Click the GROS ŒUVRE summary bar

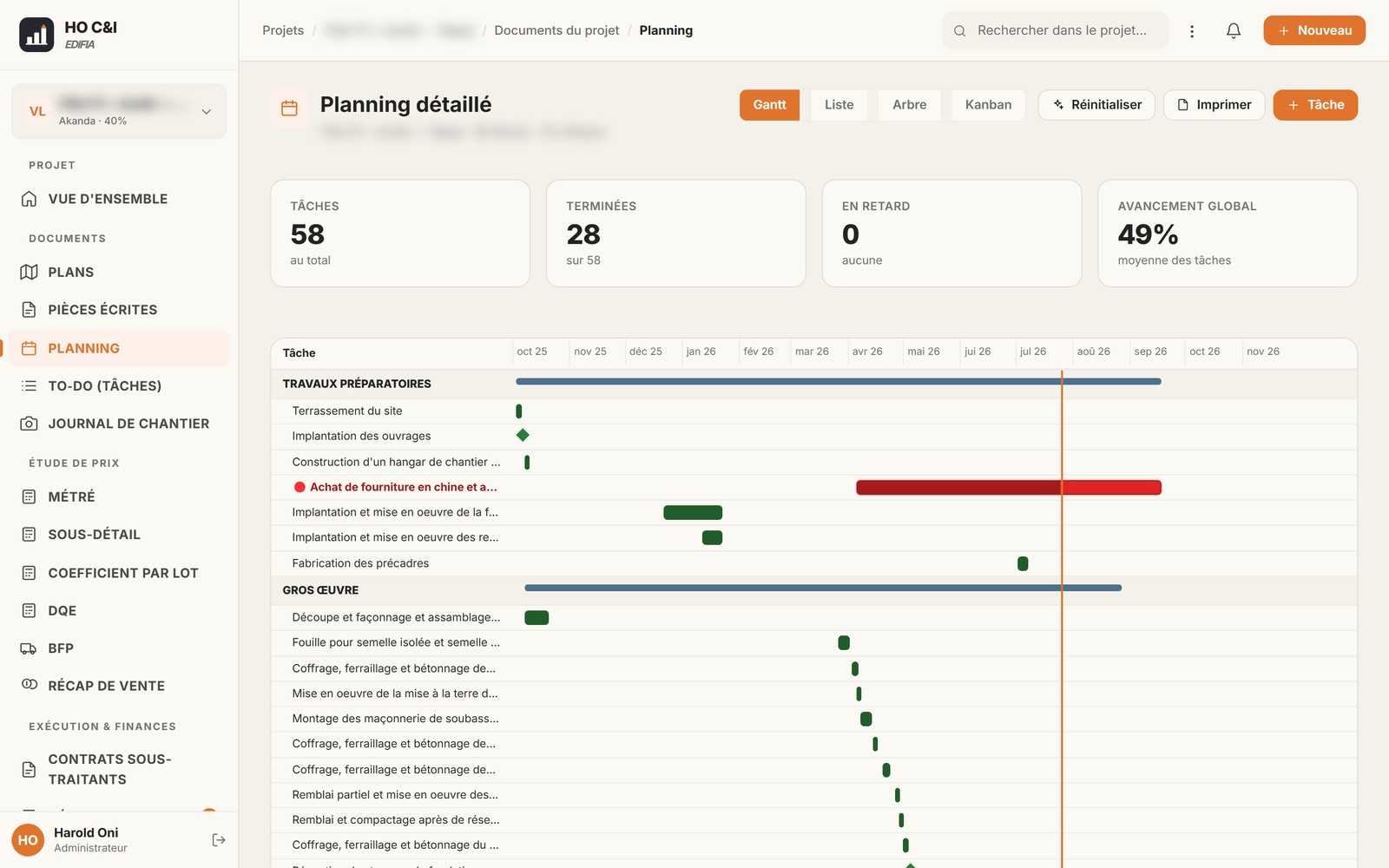click(823, 588)
